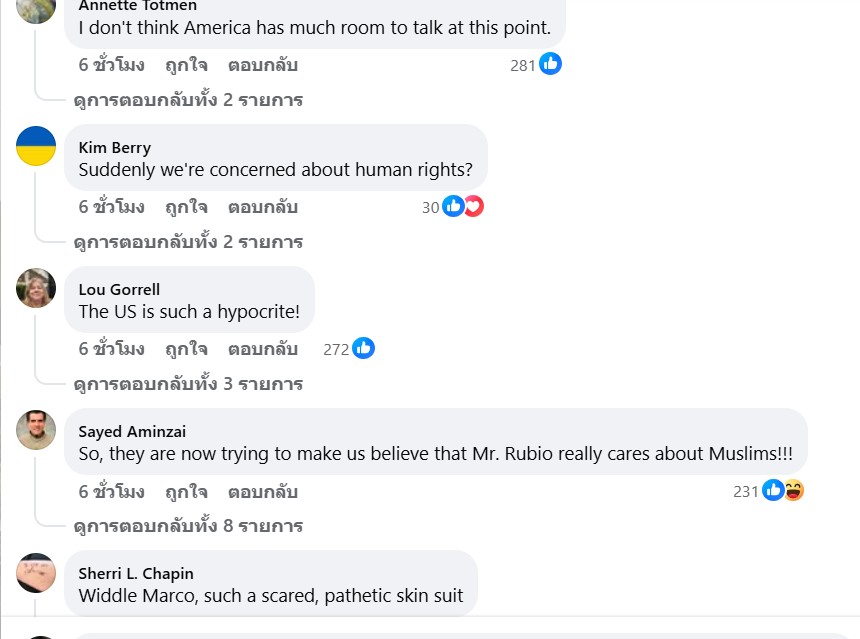This screenshot has width=860, height=639.
Task: Click the like icon beside 272 reactions
Action: click(363, 348)
